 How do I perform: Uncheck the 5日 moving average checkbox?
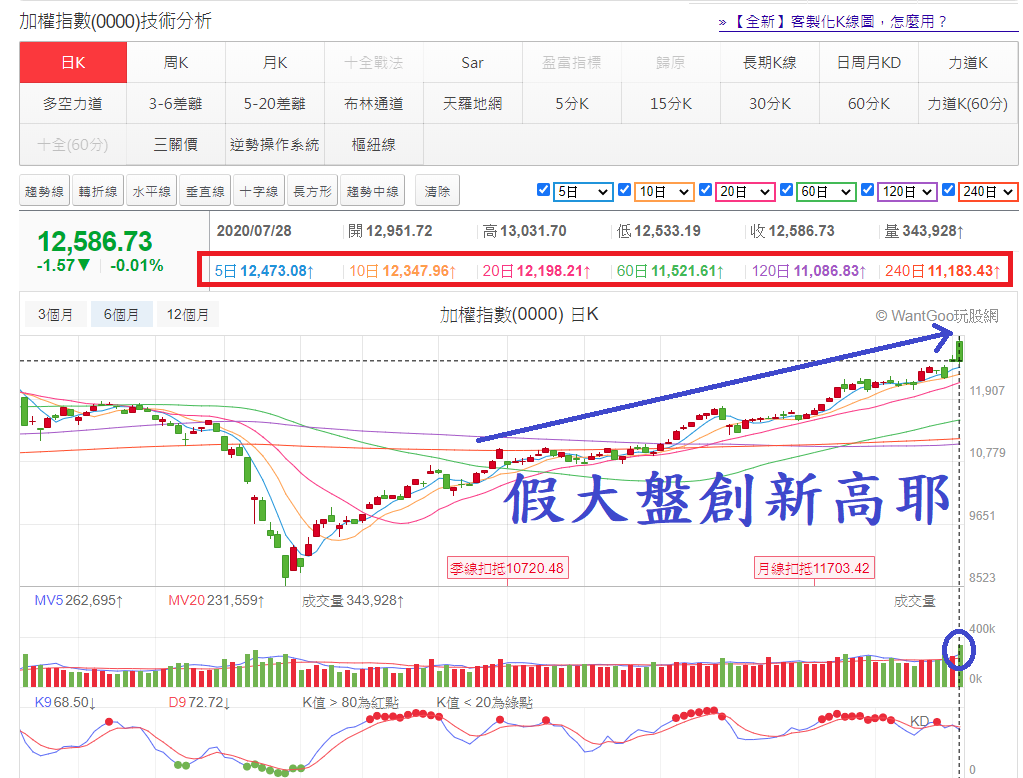click(543, 190)
